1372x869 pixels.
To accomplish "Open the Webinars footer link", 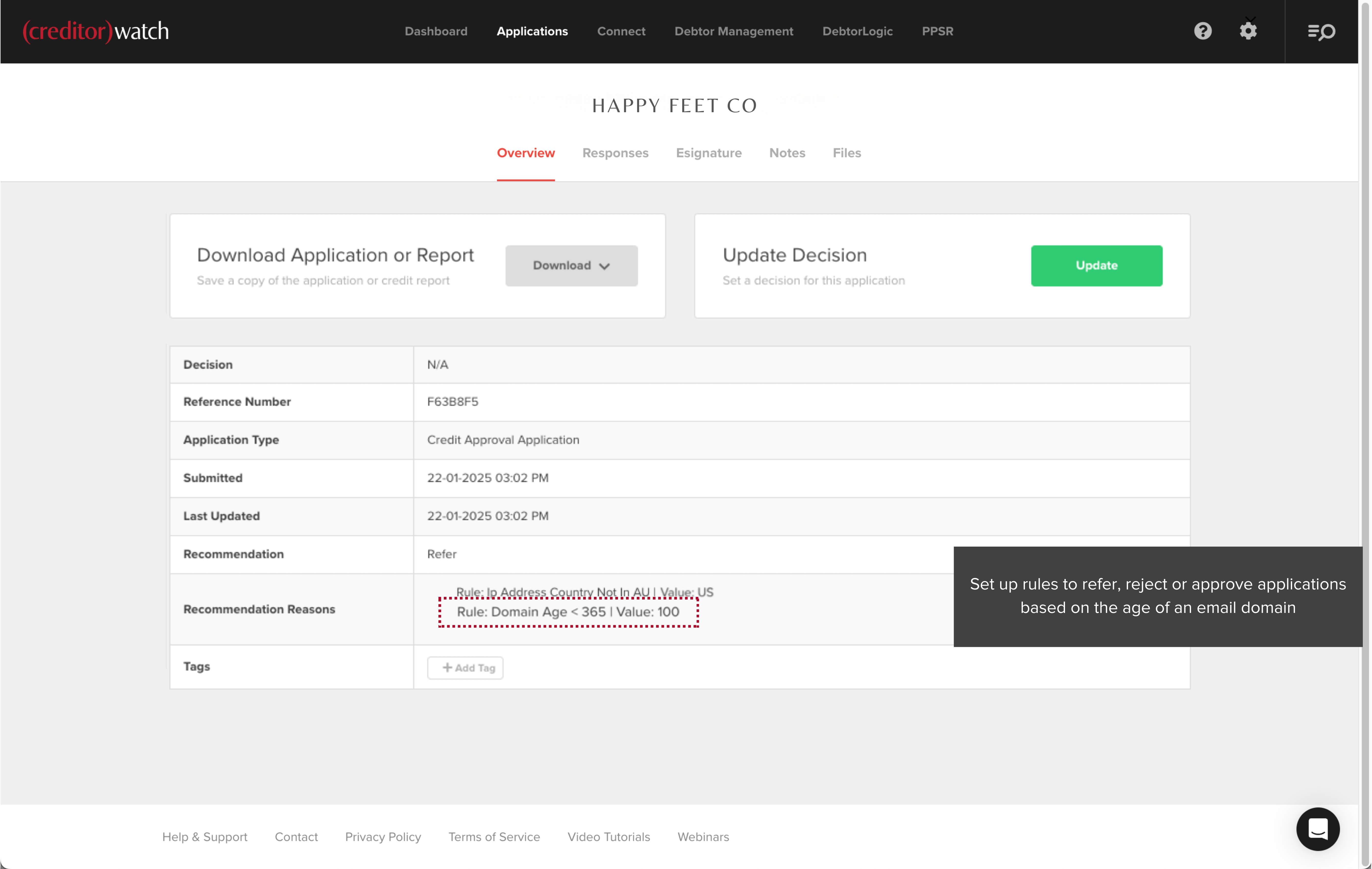I will (x=703, y=837).
